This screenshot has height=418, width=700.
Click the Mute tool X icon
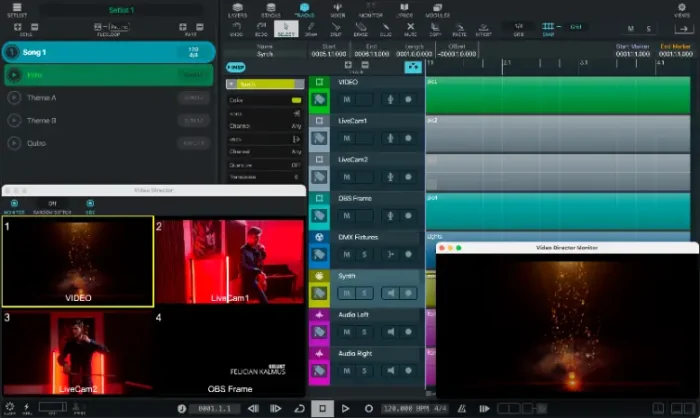[x=410, y=29]
